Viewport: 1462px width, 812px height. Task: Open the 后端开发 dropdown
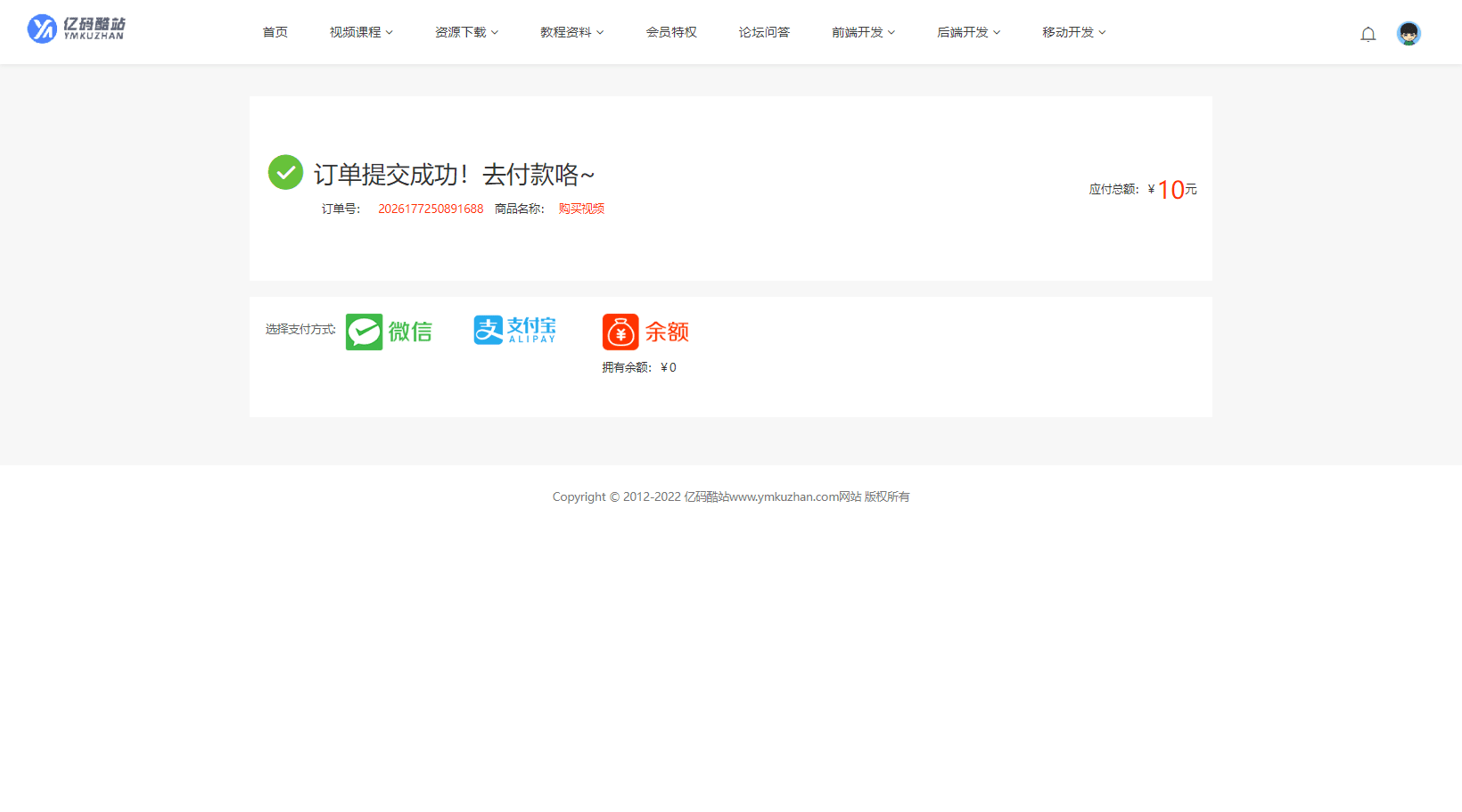pos(967,32)
